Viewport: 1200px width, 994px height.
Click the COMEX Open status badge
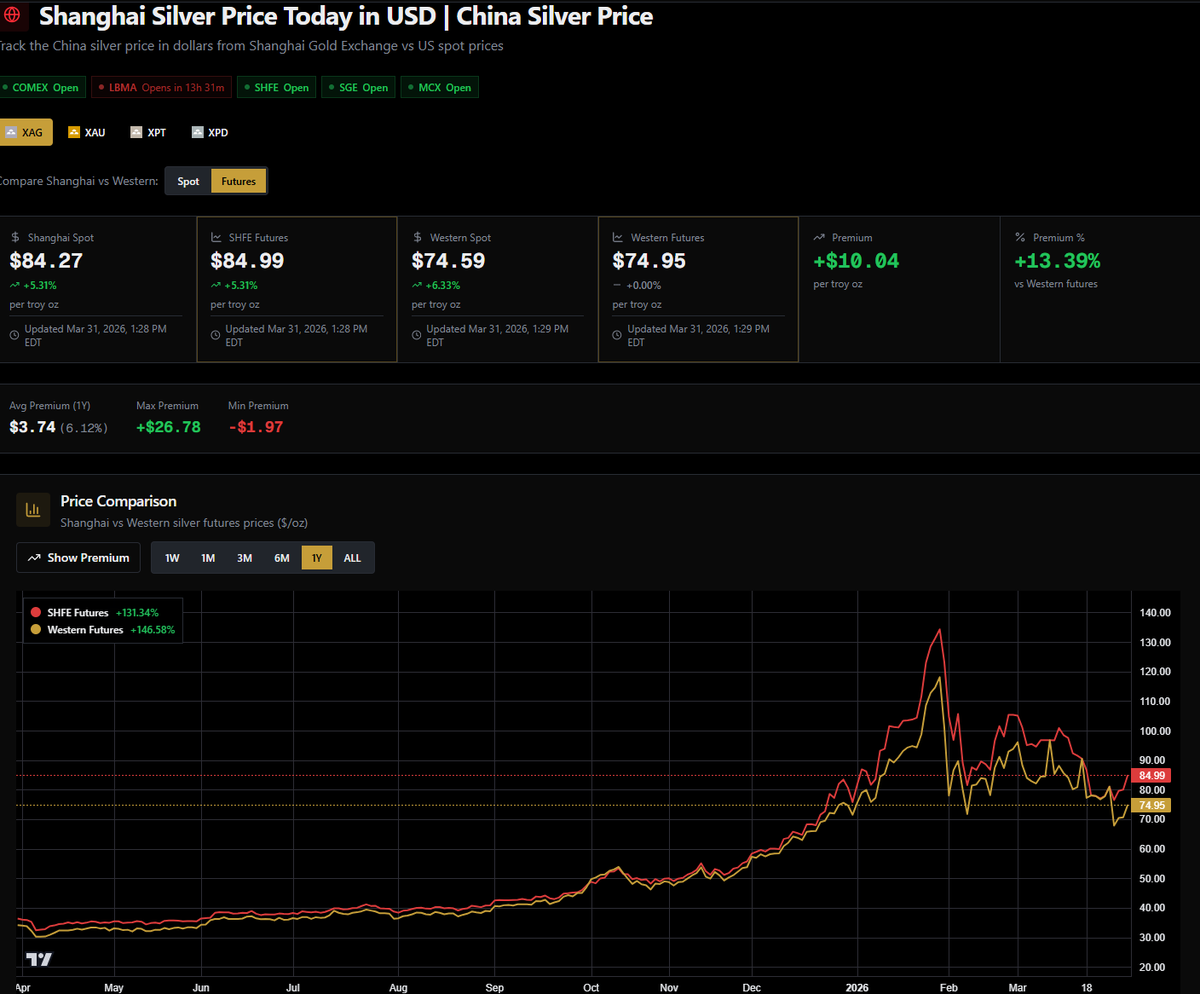pyautogui.click(x=42, y=87)
